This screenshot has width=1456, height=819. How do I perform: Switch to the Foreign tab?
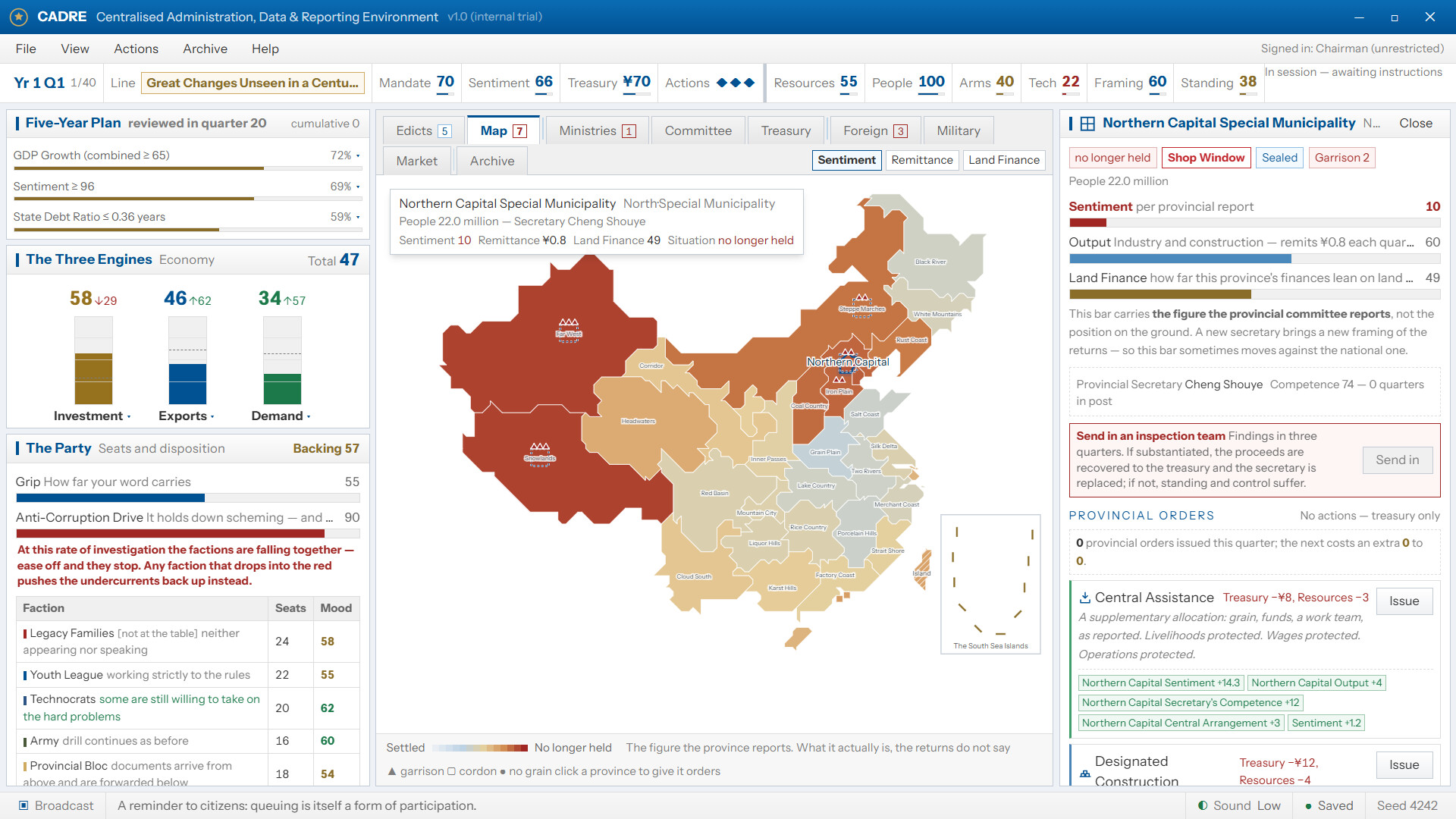tap(875, 130)
